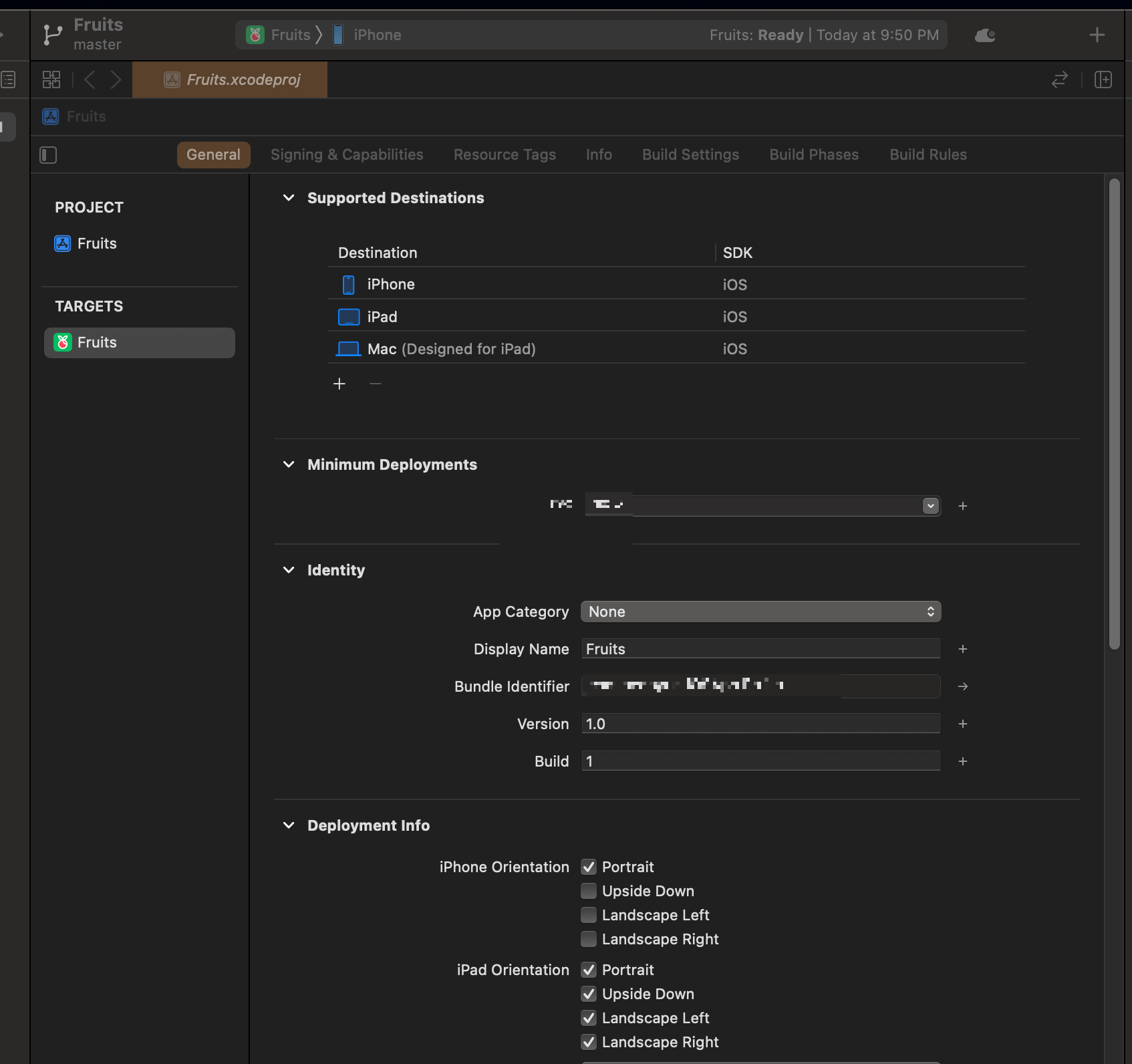Image resolution: width=1132 pixels, height=1064 pixels.
Task: Open the App Category dropdown
Action: tap(761, 612)
